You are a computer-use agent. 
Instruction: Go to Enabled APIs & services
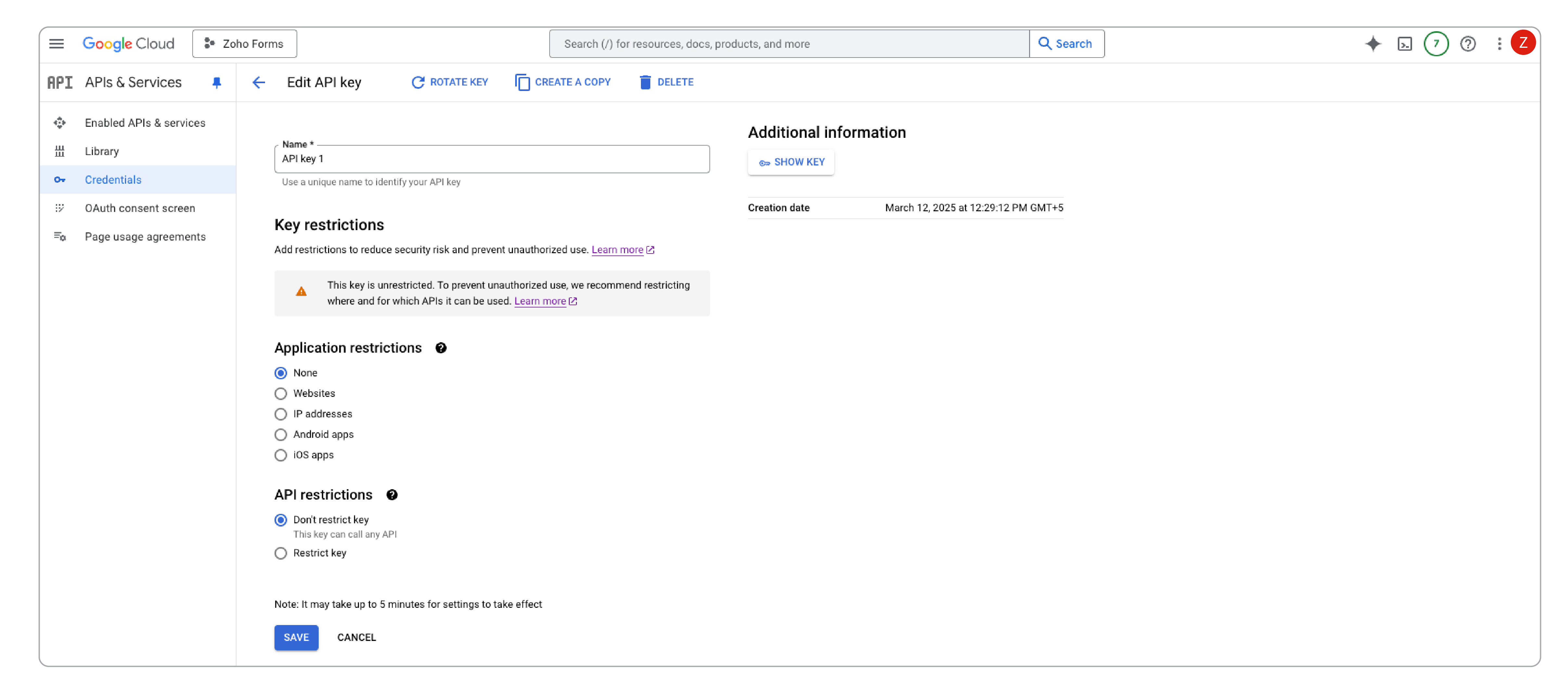(145, 123)
